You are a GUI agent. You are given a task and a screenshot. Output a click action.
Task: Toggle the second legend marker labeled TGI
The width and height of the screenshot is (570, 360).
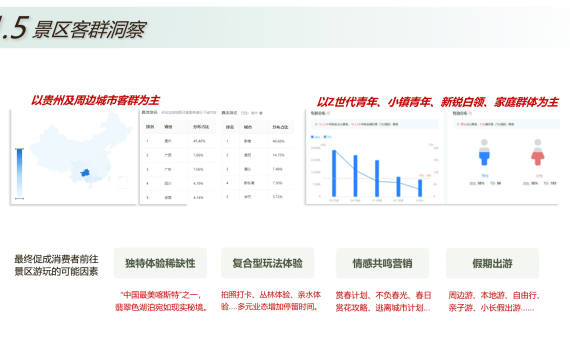(325, 137)
